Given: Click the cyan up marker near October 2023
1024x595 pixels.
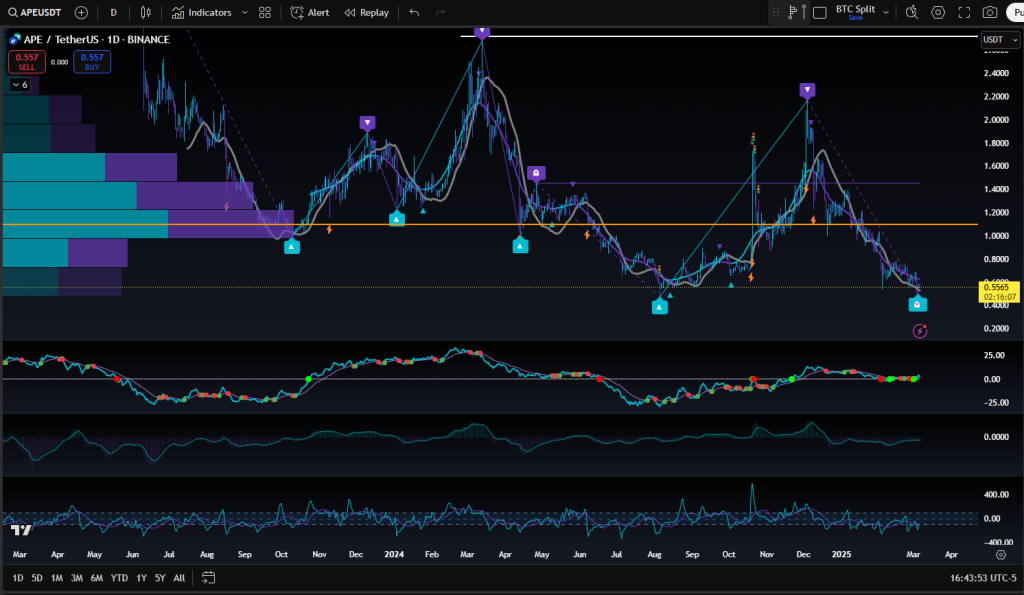Looking at the screenshot, I should tap(292, 246).
